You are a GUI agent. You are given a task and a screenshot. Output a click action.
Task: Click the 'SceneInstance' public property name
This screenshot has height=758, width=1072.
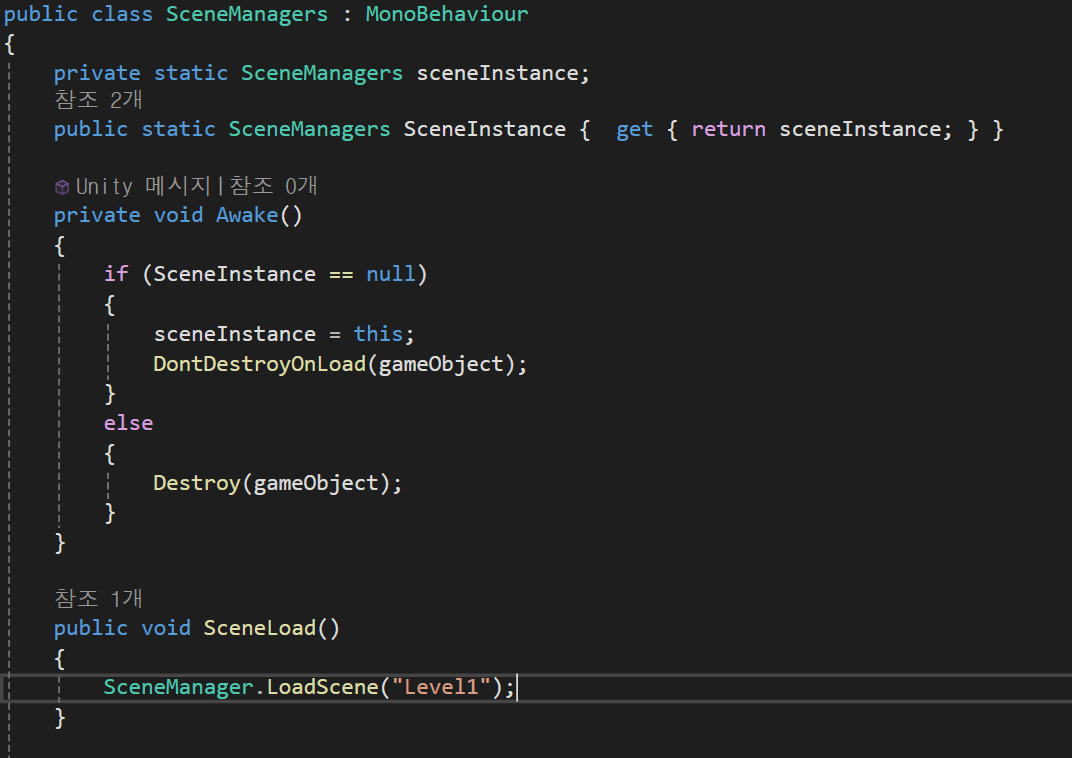(x=485, y=129)
